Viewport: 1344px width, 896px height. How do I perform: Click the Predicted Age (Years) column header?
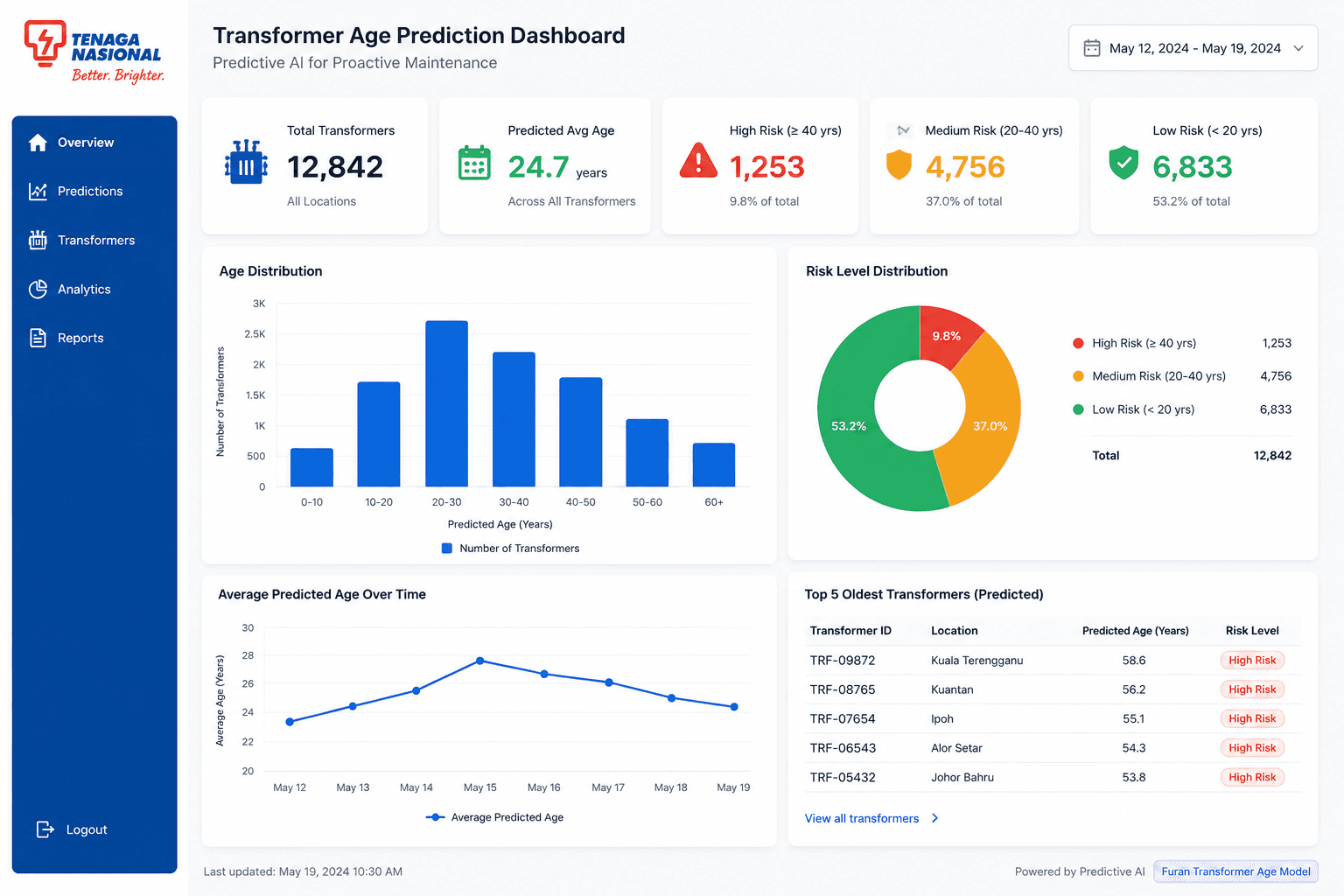[x=1135, y=631]
